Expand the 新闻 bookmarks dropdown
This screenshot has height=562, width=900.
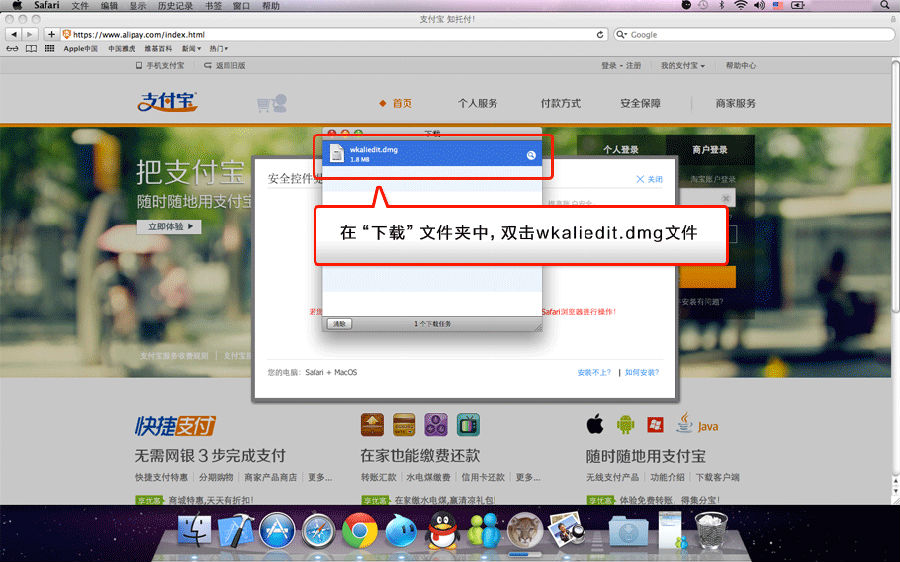point(191,49)
